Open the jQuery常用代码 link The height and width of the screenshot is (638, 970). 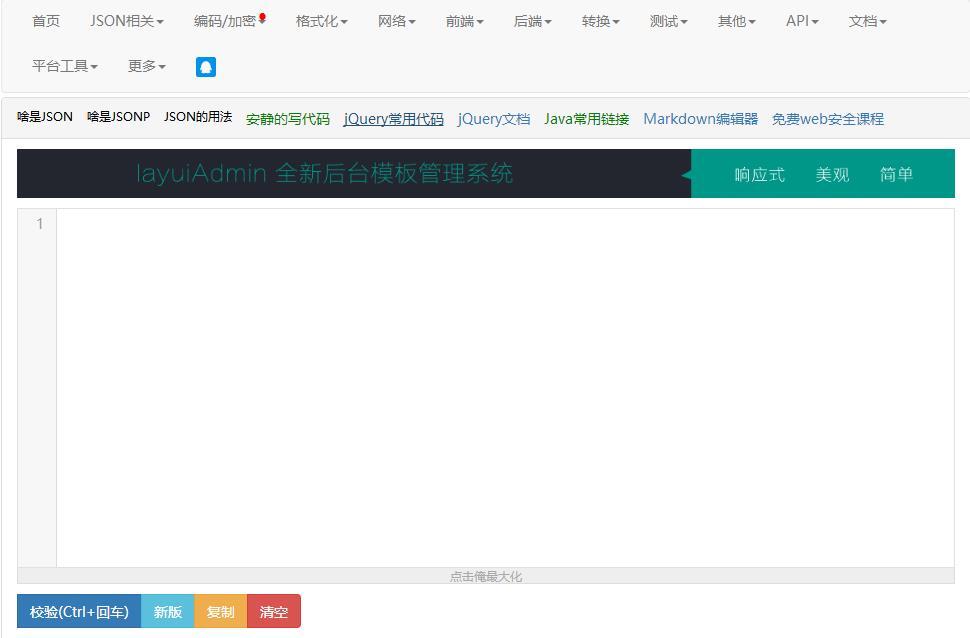[x=393, y=119]
